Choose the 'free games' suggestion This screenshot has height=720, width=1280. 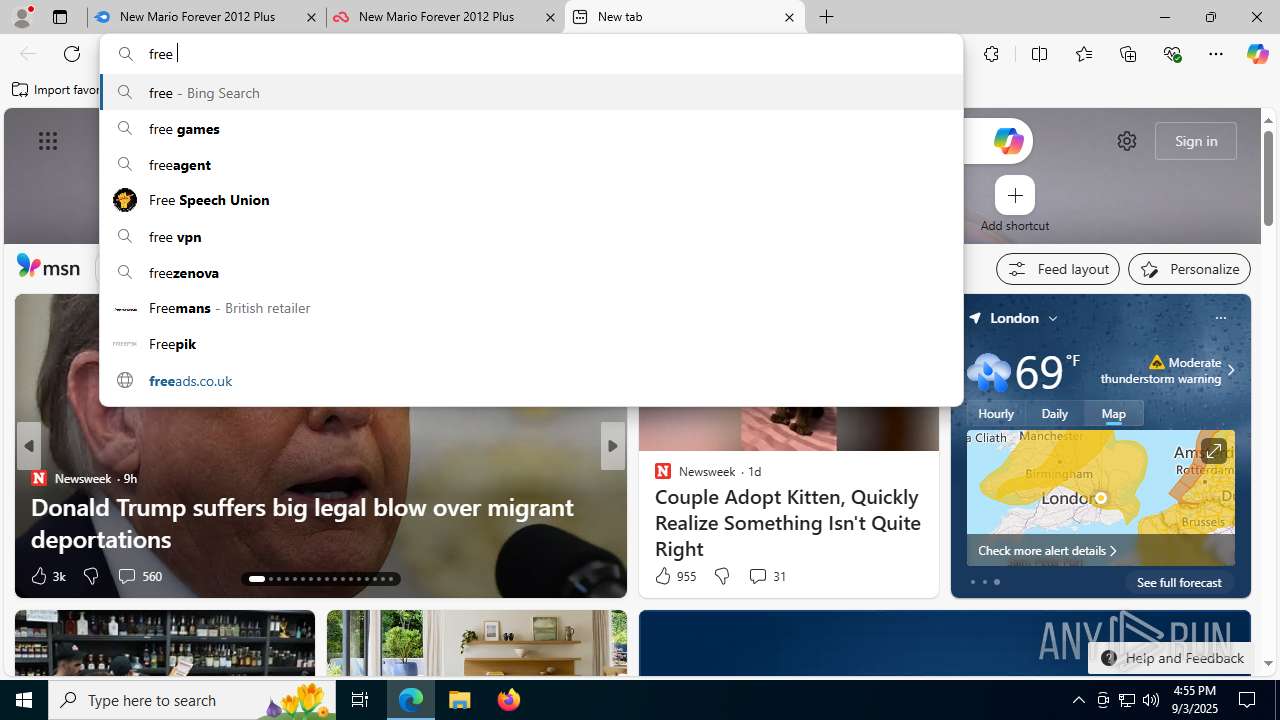[x=531, y=128]
